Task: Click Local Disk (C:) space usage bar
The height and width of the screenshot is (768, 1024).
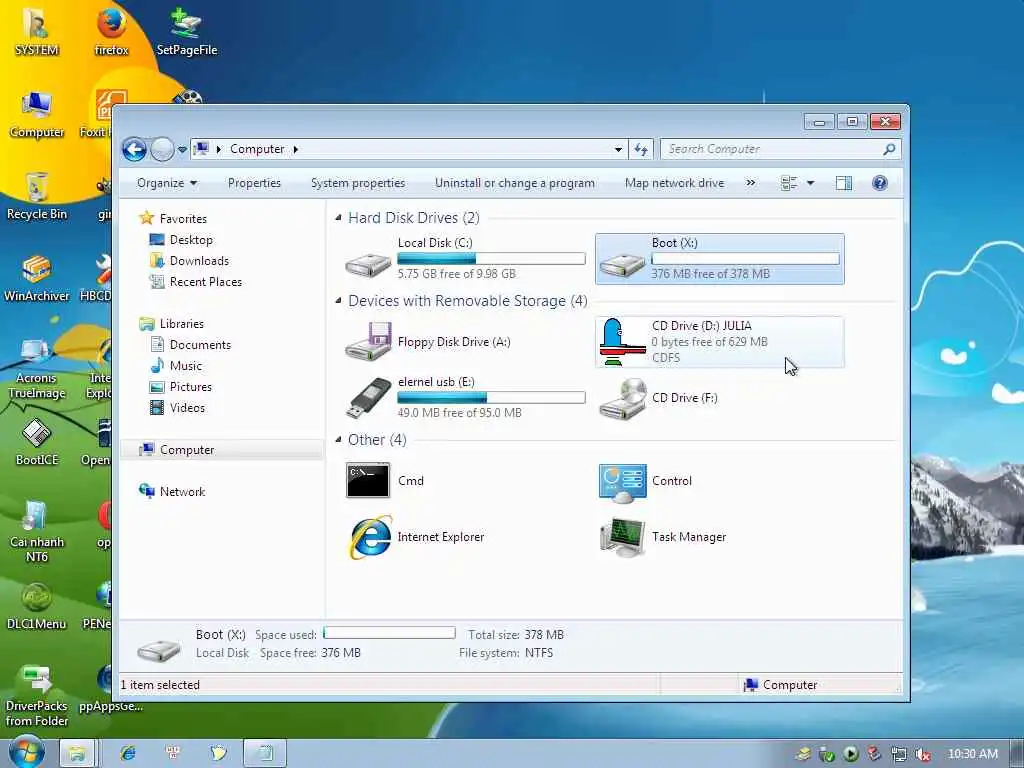Action: click(491, 259)
